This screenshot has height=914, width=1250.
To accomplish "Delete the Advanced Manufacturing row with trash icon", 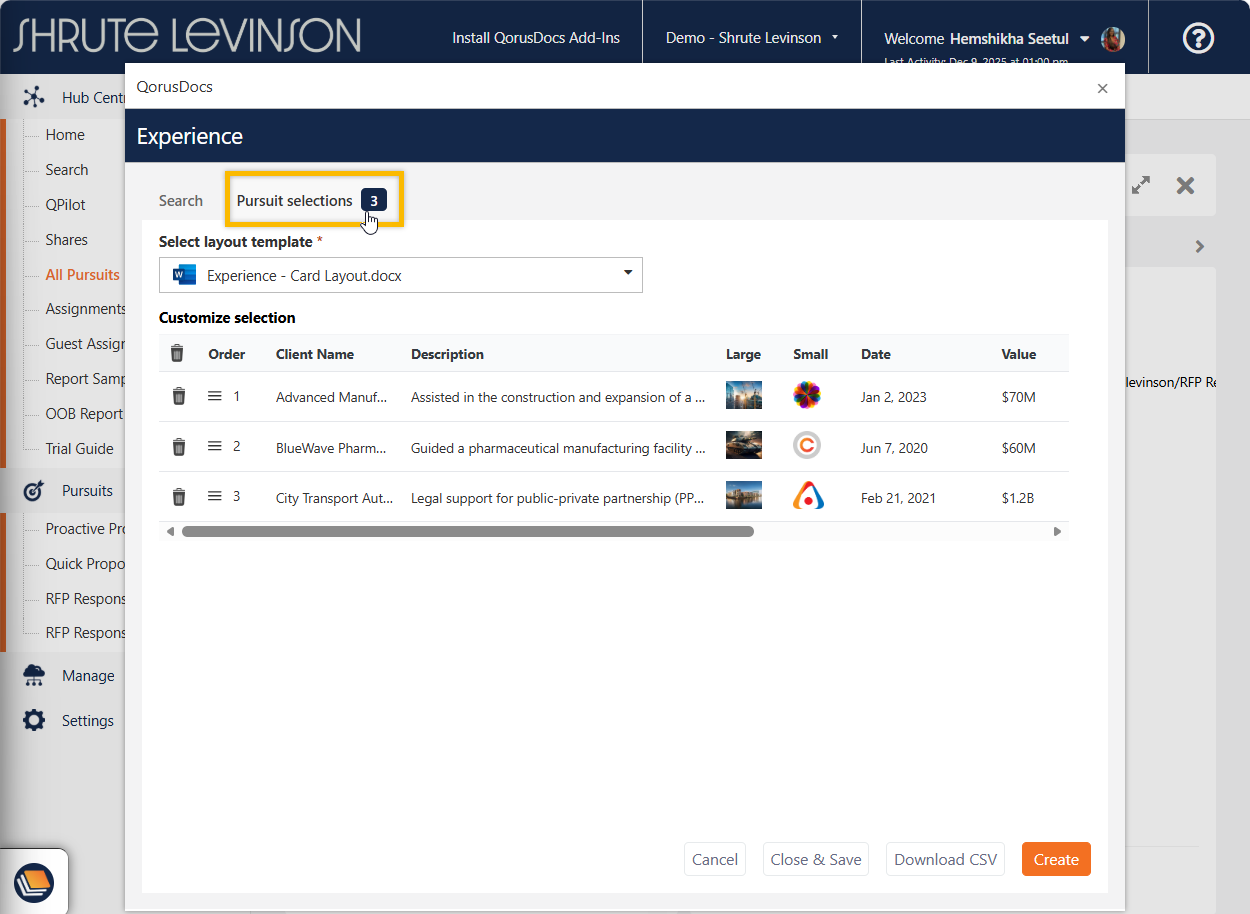I will point(179,397).
